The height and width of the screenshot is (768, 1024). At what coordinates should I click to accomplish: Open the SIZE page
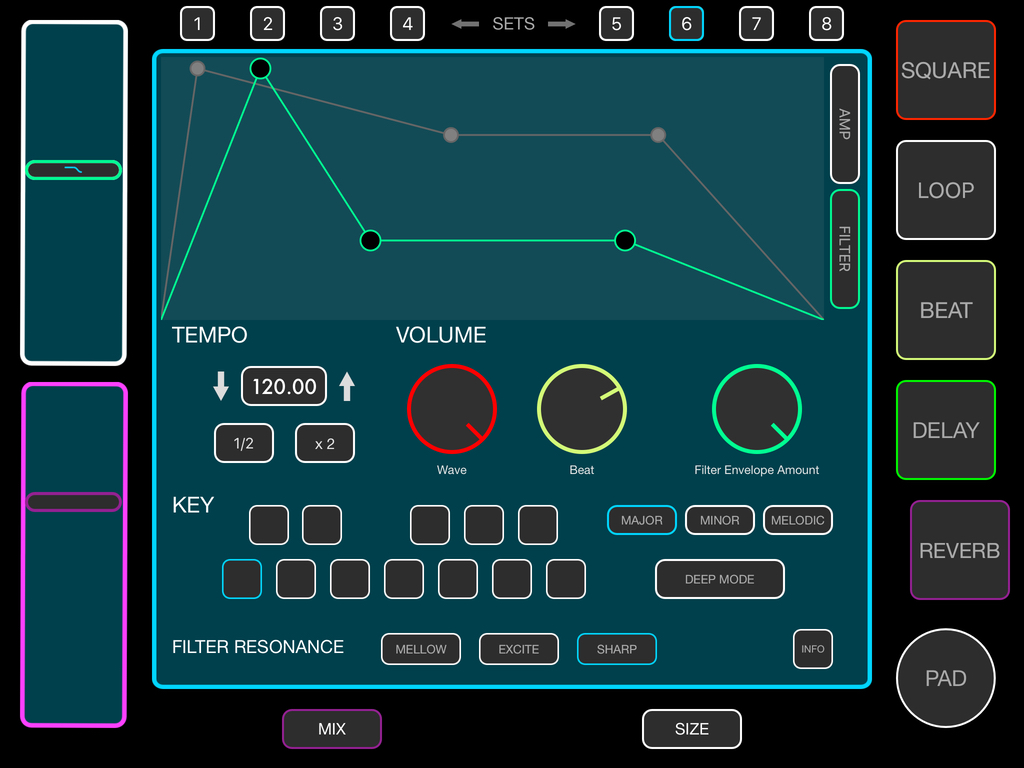692,729
